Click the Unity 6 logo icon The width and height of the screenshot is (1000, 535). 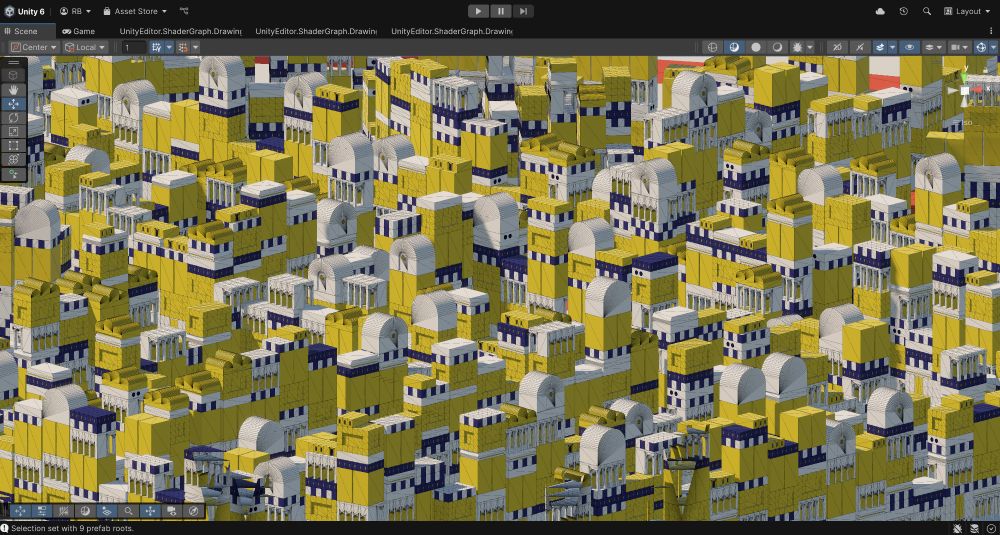point(8,11)
